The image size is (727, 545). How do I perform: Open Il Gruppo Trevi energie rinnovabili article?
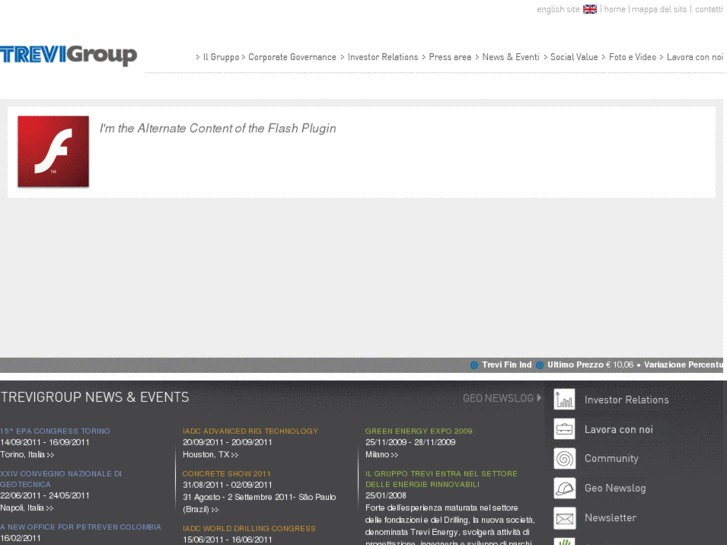point(441,479)
